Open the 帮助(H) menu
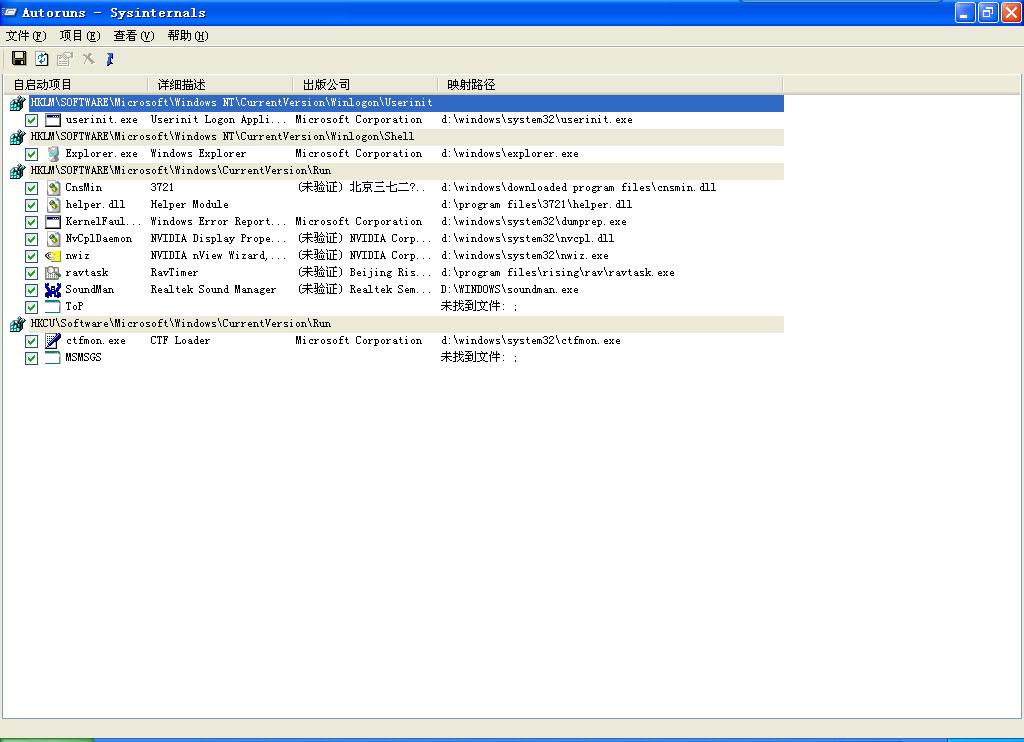1024x742 pixels. [187, 36]
